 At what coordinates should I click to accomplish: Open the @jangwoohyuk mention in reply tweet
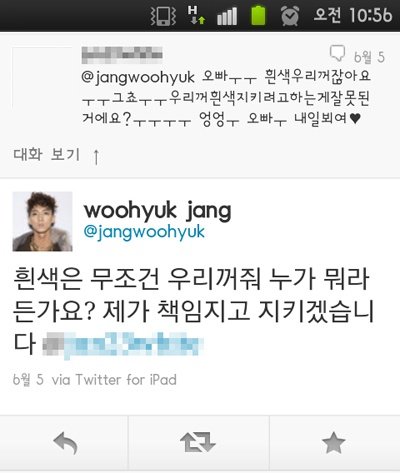pyautogui.click(x=138, y=78)
